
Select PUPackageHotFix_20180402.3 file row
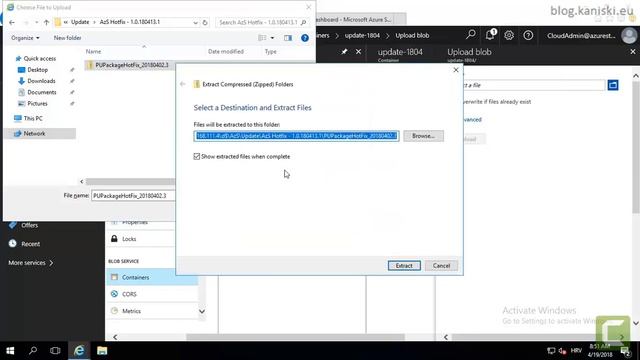tap(130, 65)
